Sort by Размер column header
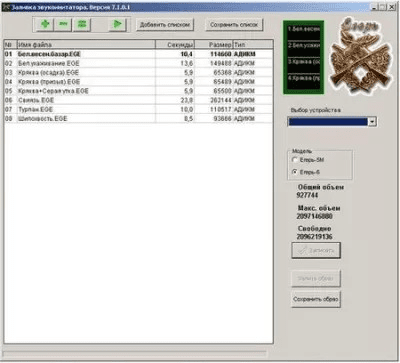Viewport: 400px width, 363px height. 214,44
